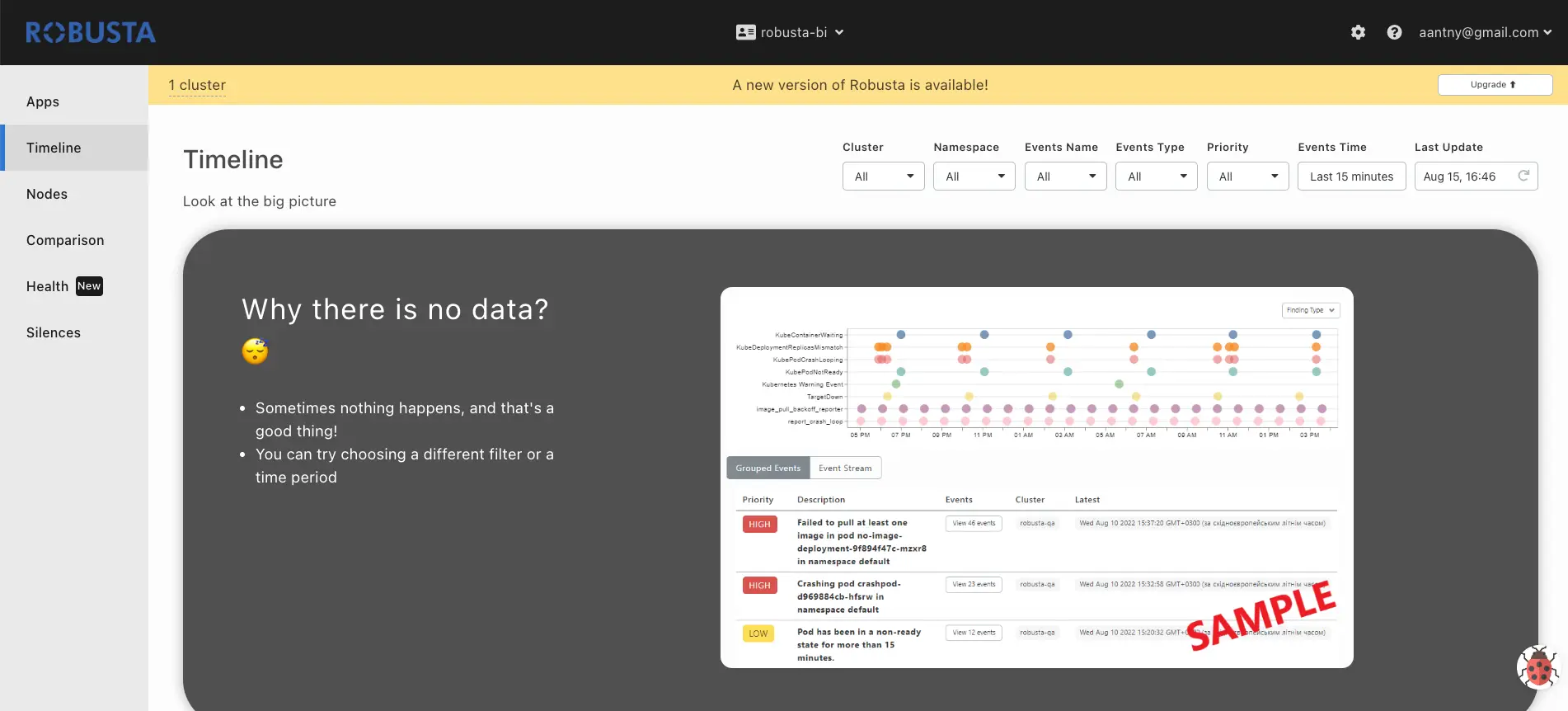Viewport: 1568px width, 711px height.
Task: Click the sleeping face emoji
Action: click(x=256, y=351)
